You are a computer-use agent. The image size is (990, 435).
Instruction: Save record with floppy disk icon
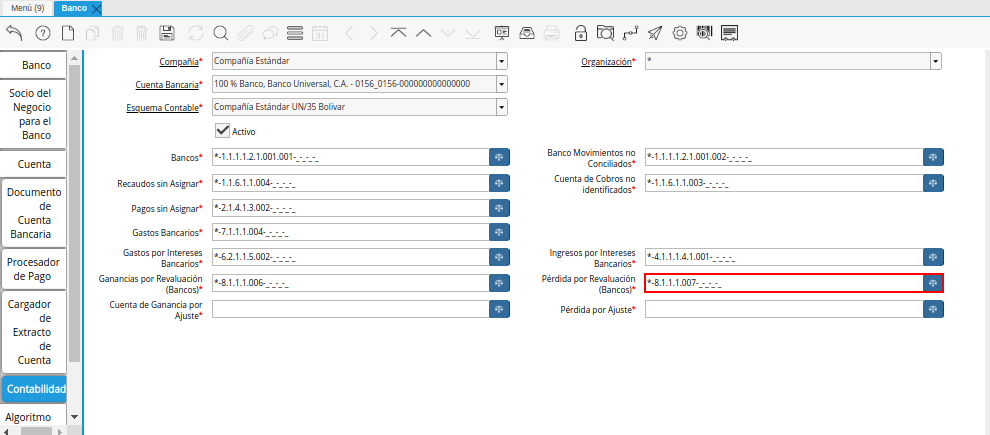point(167,33)
